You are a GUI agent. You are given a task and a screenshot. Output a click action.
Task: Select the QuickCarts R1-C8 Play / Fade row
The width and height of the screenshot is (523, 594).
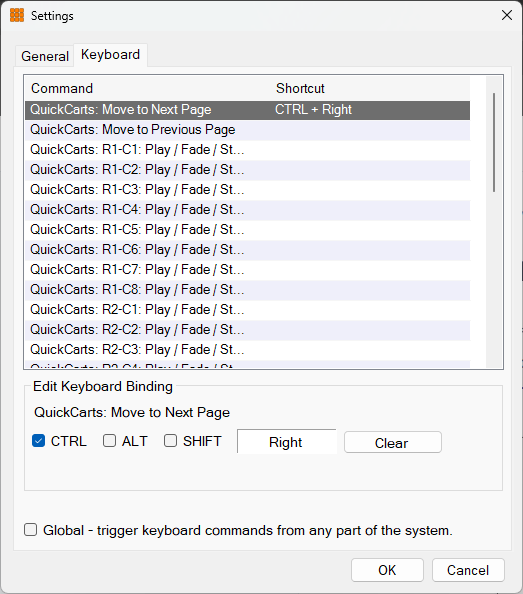click(x=248, y=290)
